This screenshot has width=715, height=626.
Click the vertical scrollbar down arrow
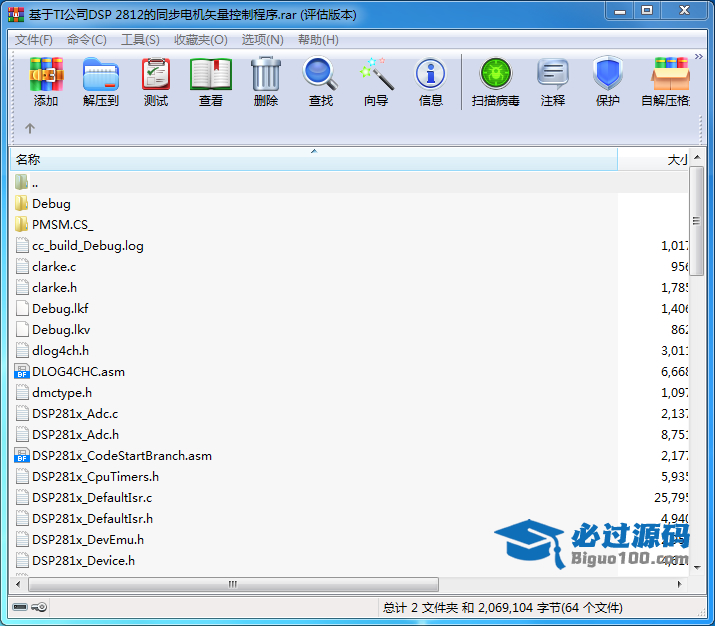[x=697, y=568]
